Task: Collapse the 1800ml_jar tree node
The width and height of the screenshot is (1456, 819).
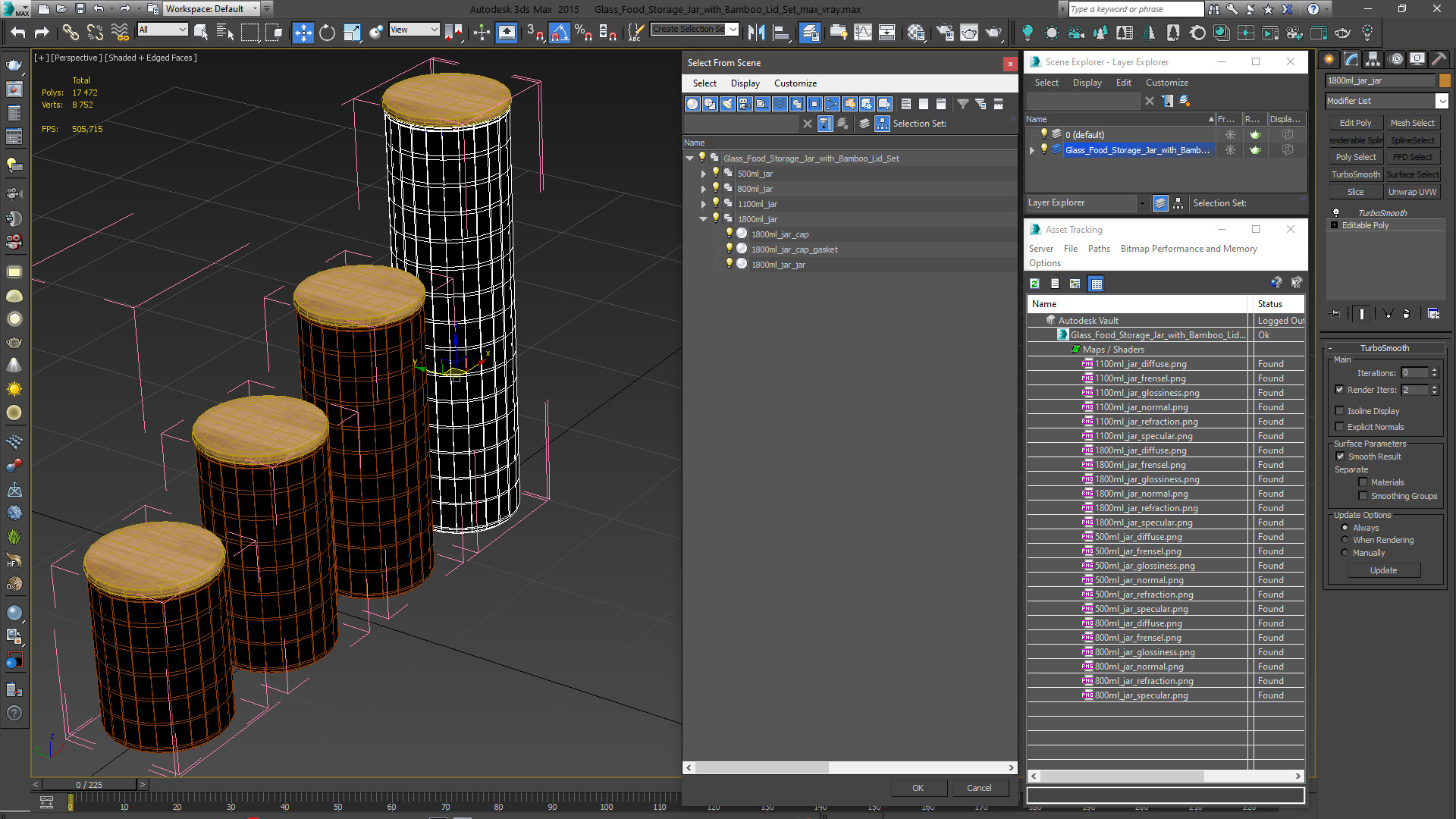Action: coord(703,219)
